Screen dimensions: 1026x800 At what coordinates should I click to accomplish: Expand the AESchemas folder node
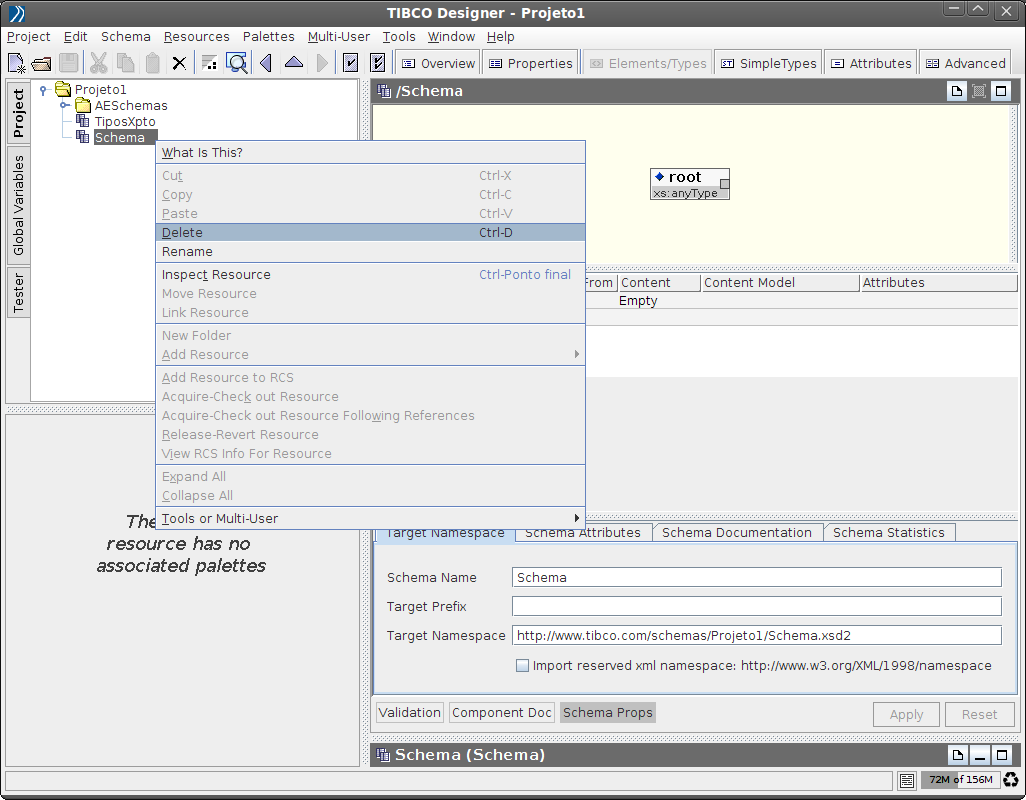[64, 105]
